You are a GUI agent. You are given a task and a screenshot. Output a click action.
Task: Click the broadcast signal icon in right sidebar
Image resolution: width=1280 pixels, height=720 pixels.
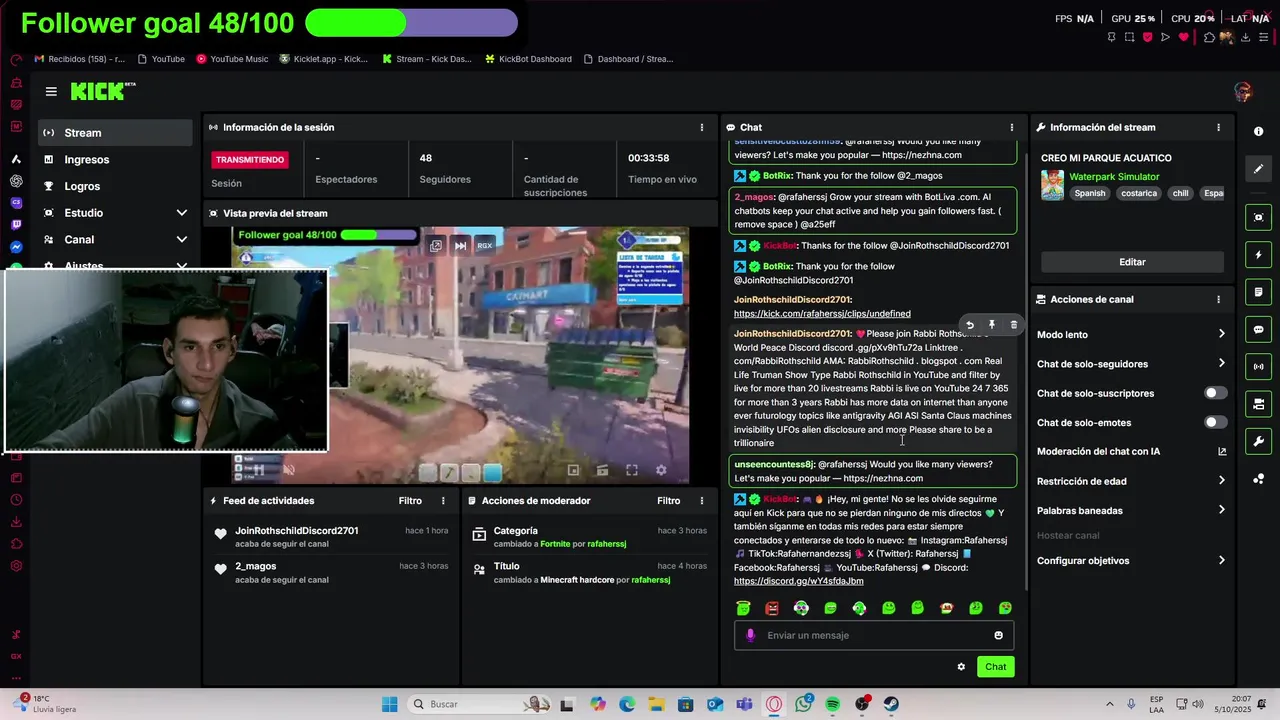(x=1258, y=367)
